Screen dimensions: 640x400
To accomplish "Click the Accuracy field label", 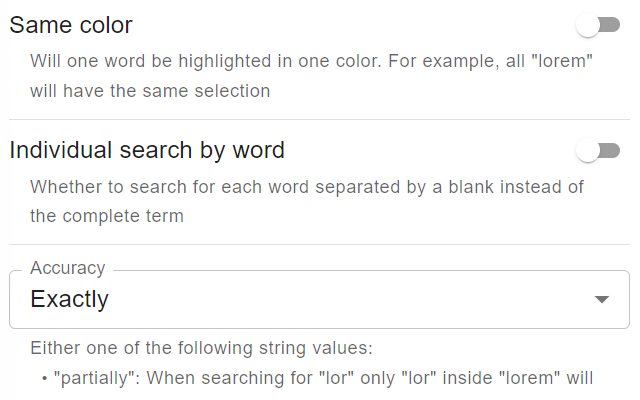I will (x=67, y=269).
